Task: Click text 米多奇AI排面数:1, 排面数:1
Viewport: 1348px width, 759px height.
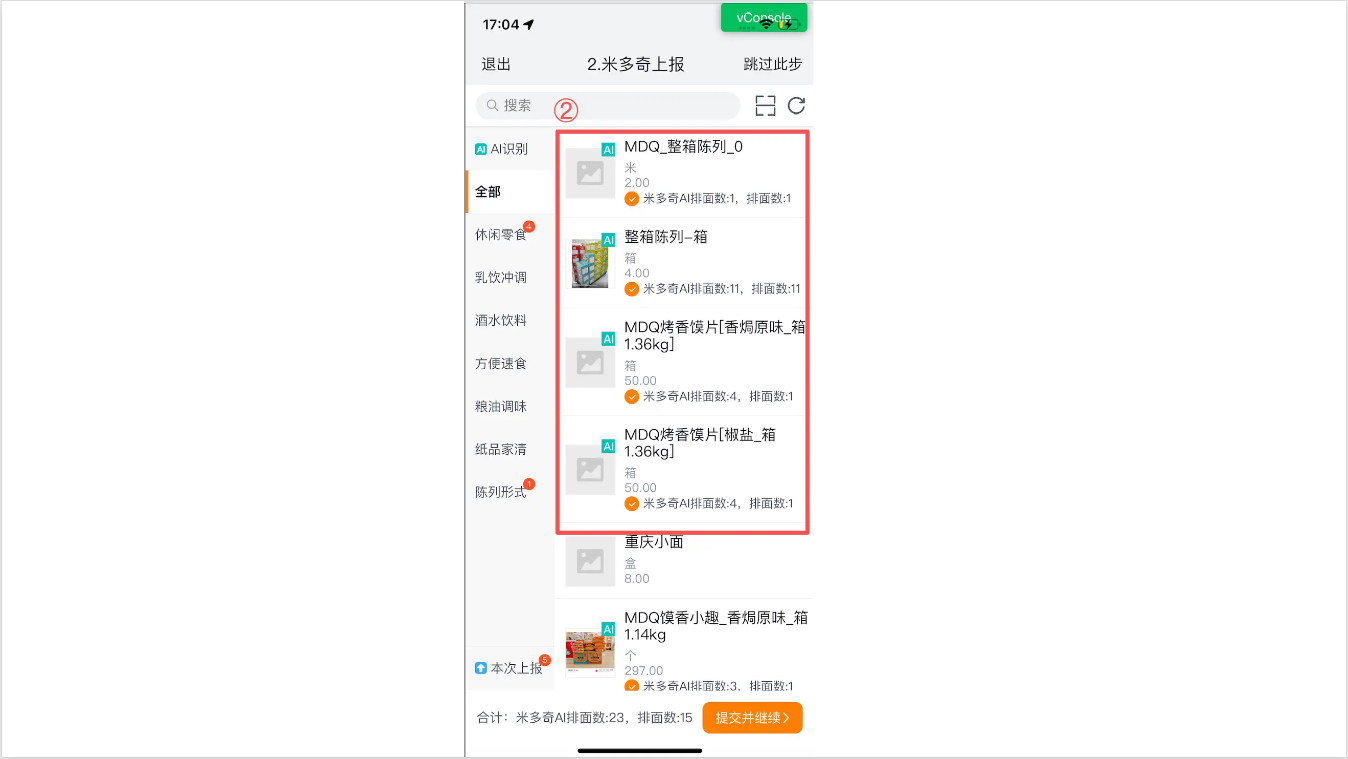Action: coord(717,199)
